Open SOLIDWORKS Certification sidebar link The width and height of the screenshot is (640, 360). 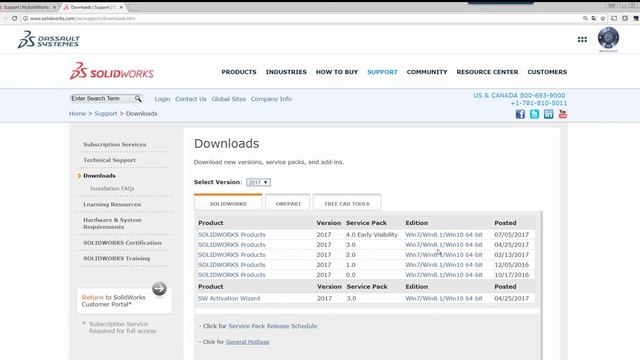pyautogui.click(x=122, y=243)
